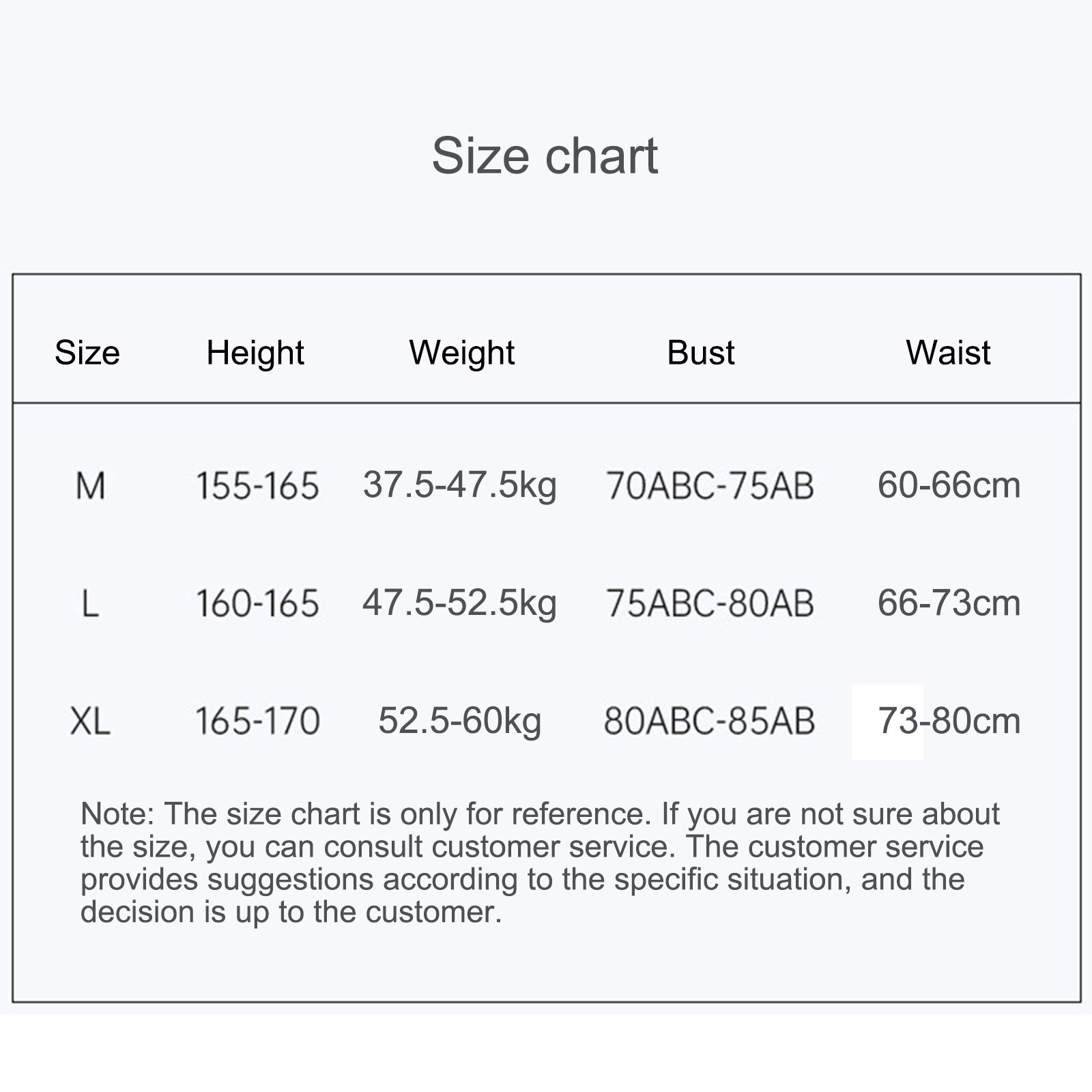Click the 73-80cm waist value
Image resolution: width=1092 pixels, height=1092 pixels.
coord(949,721)
